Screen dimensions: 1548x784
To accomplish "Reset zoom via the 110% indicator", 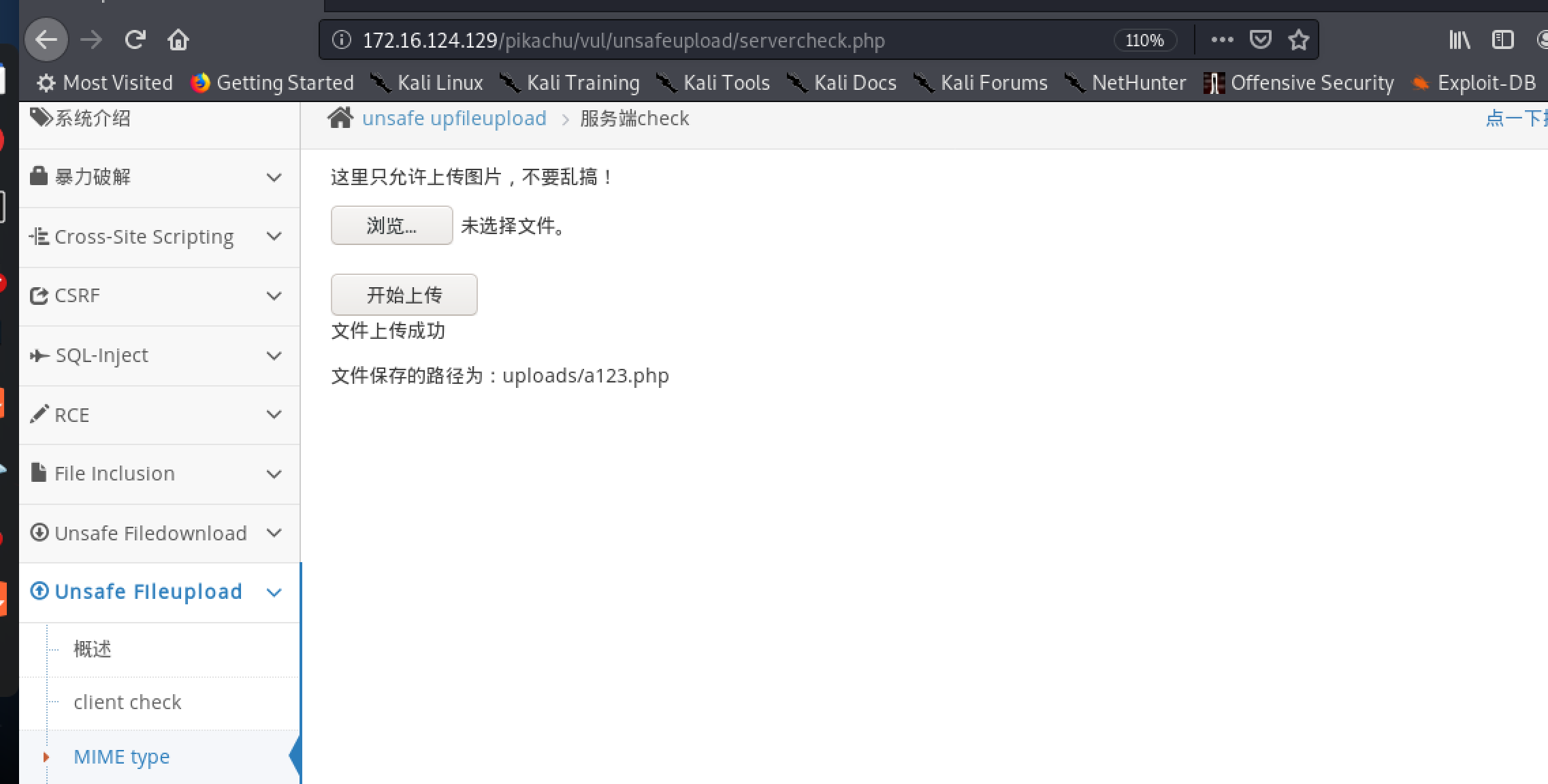I will [1144, 40].
